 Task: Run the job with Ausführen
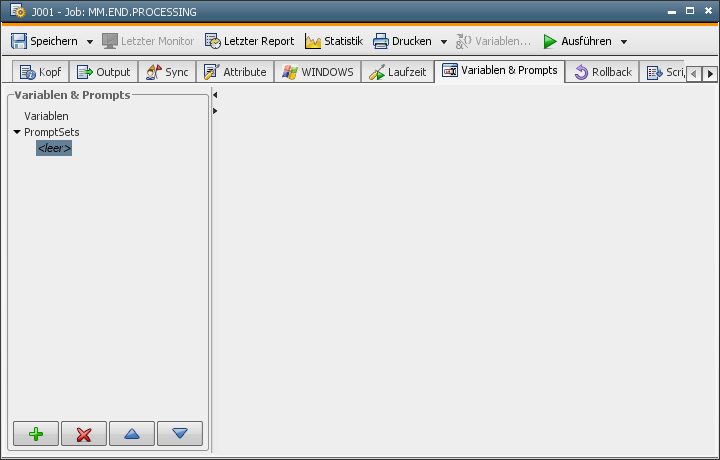577,41
